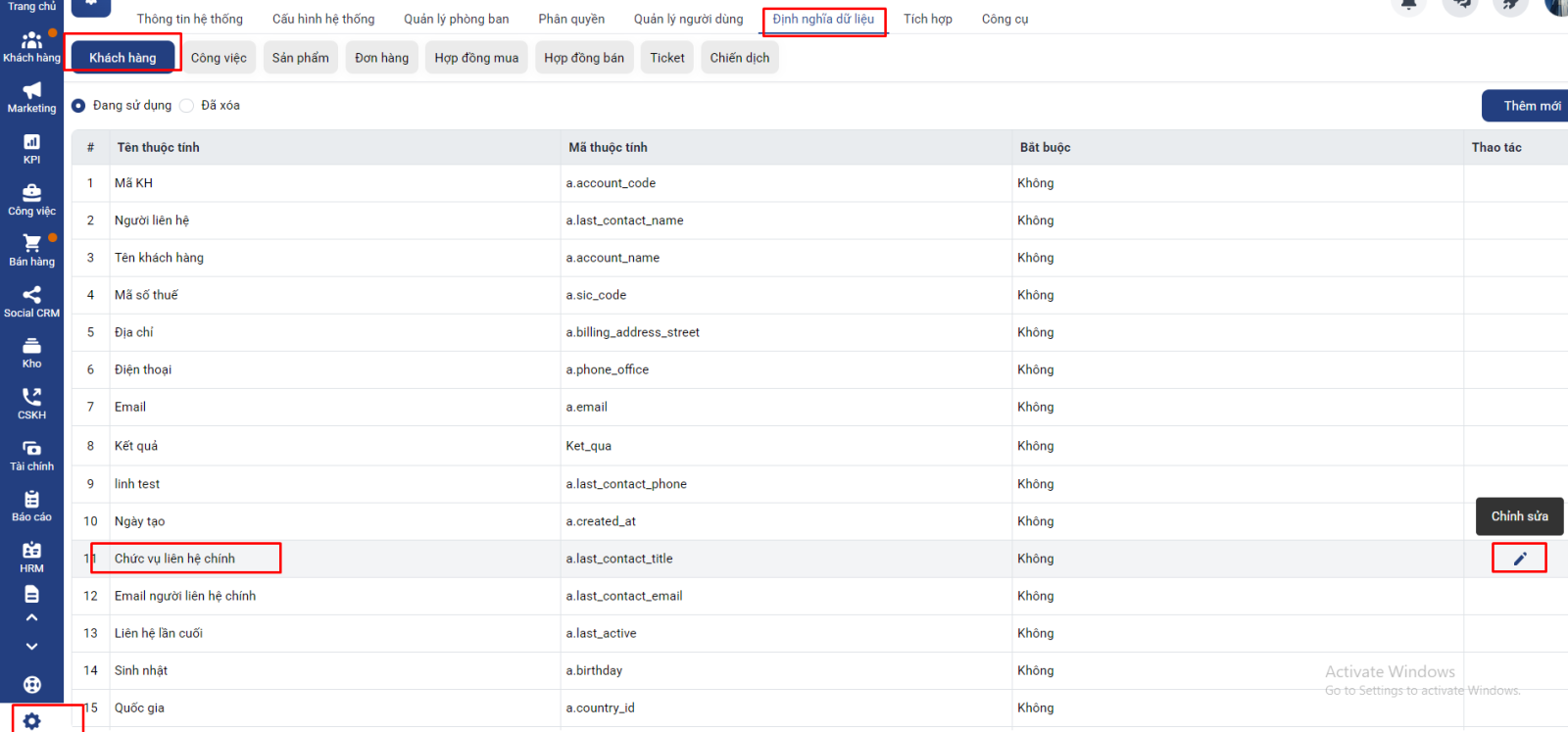This screenshot has height=732, width=1568.
Task: Click the settings gear icon in sidebar
Action: pyautogui.click(x=31, y=721)
